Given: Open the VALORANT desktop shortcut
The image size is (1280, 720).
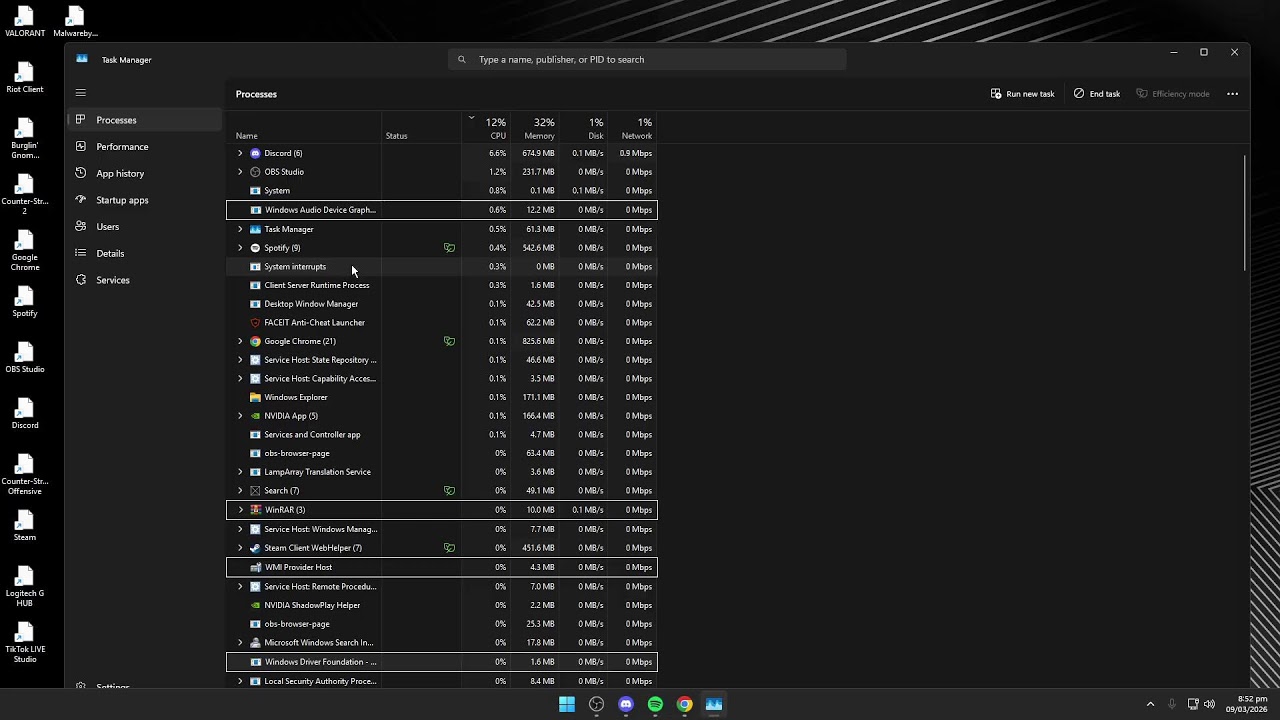Looking at the screenshot, I should click(25, 22).
